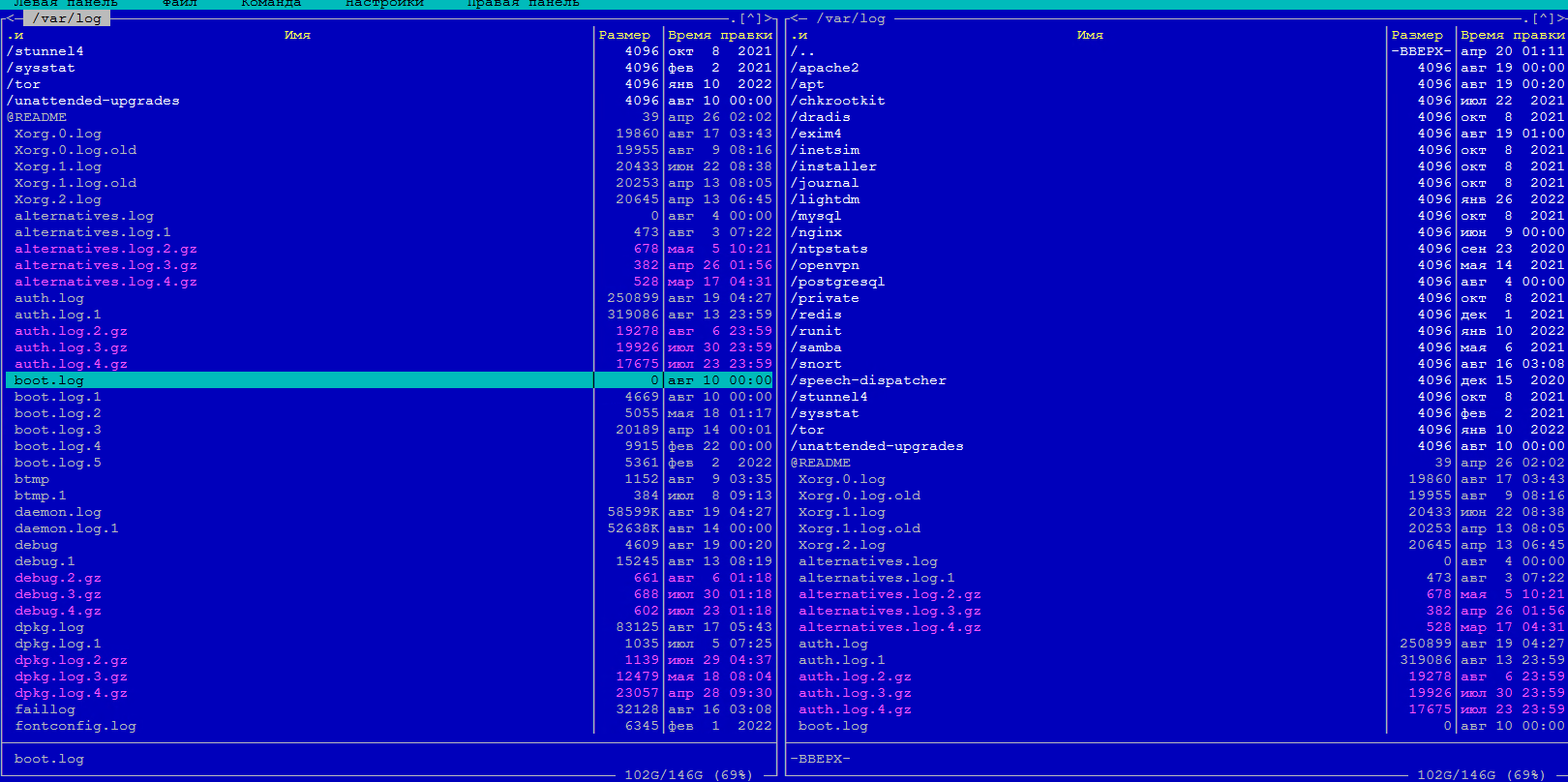
Task: Sort left panel by Размер column
Action: (x=624, y=35)
